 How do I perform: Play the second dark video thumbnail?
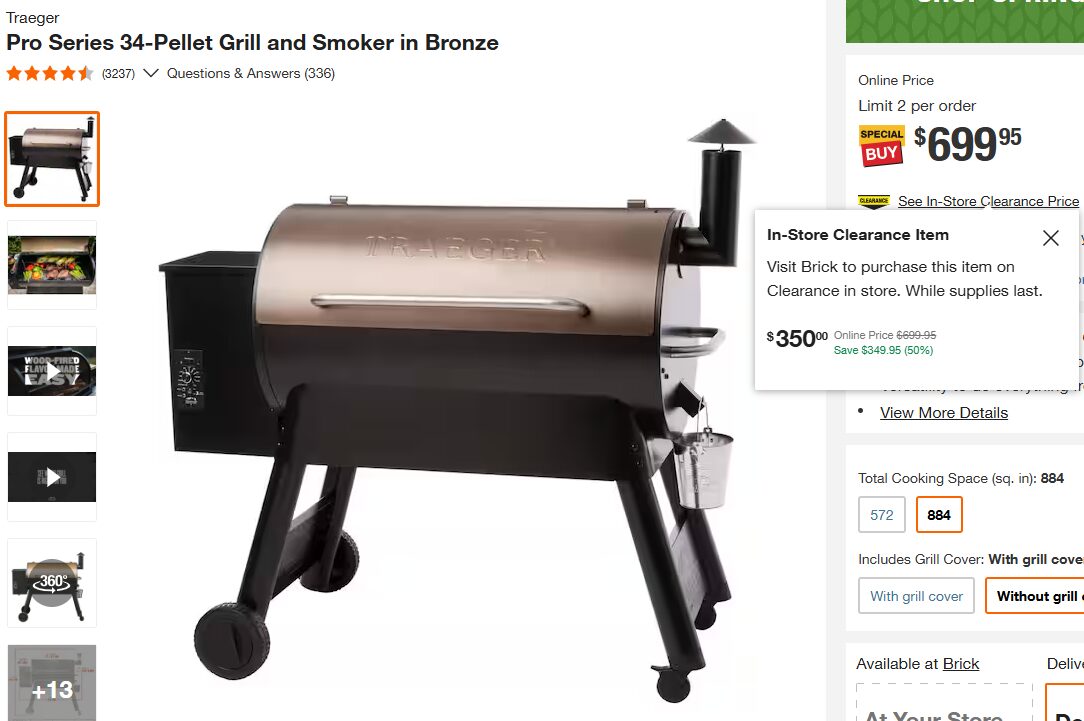click(x=52, y=477)
